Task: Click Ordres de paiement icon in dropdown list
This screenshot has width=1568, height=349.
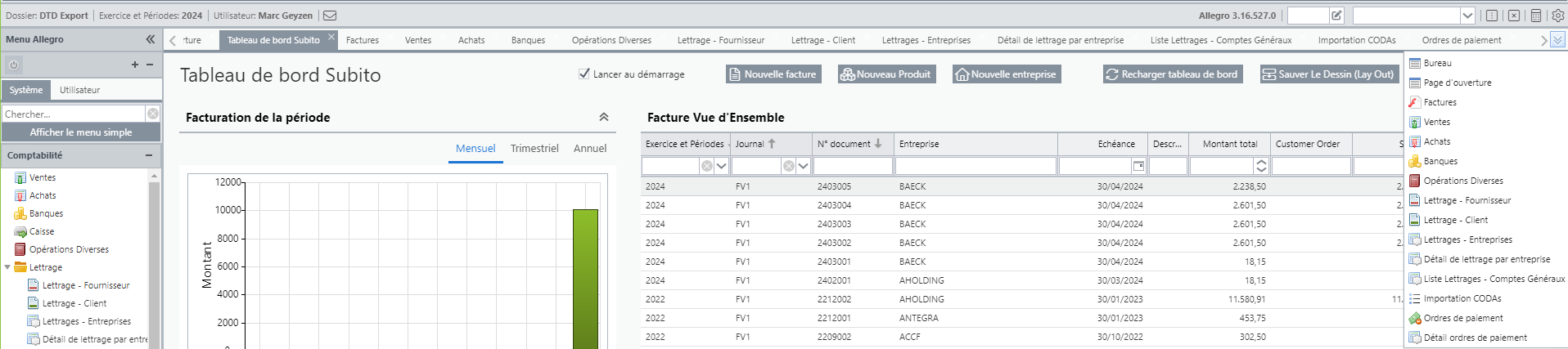Action: point(1414,318)
